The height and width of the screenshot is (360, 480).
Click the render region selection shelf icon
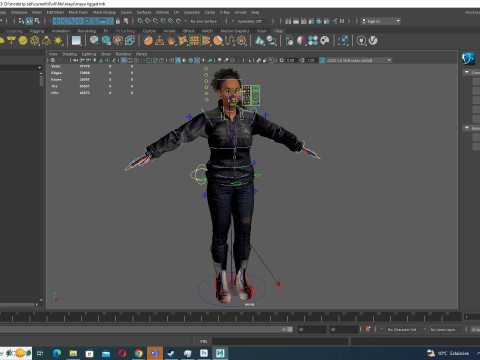point(343,41)
